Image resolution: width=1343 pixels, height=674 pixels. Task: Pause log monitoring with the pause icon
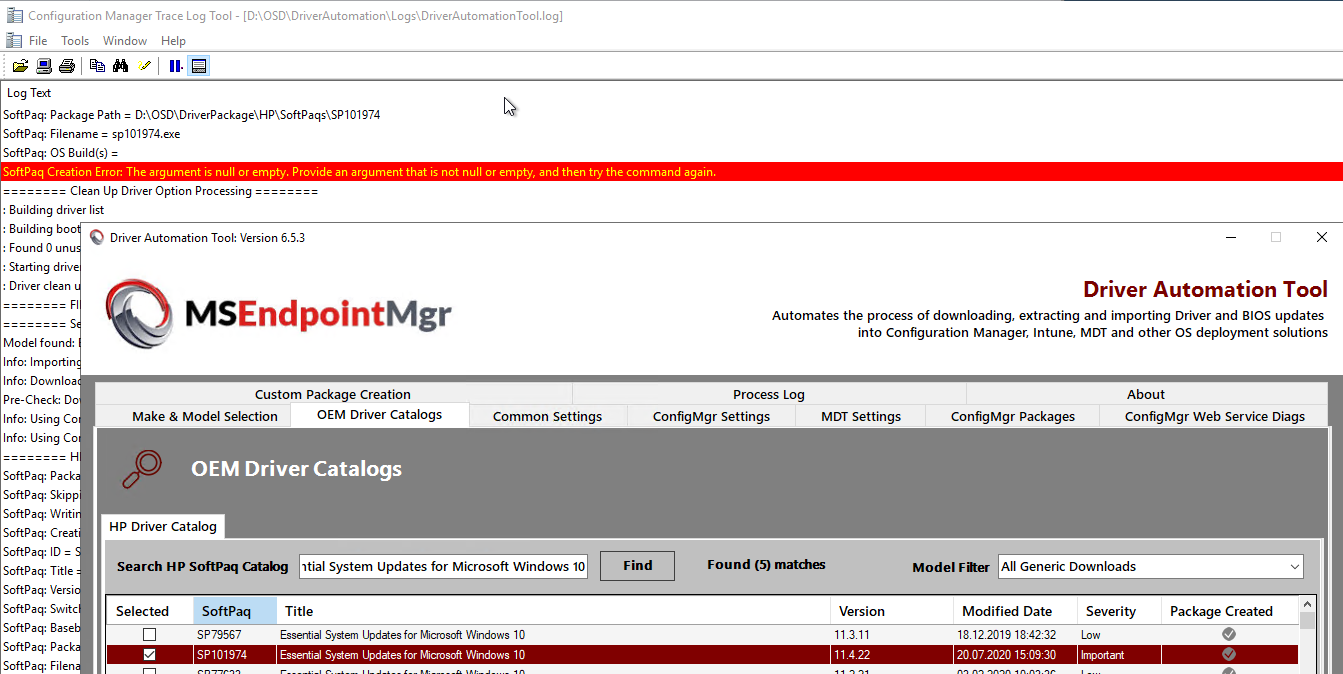(x=174, y=65)
